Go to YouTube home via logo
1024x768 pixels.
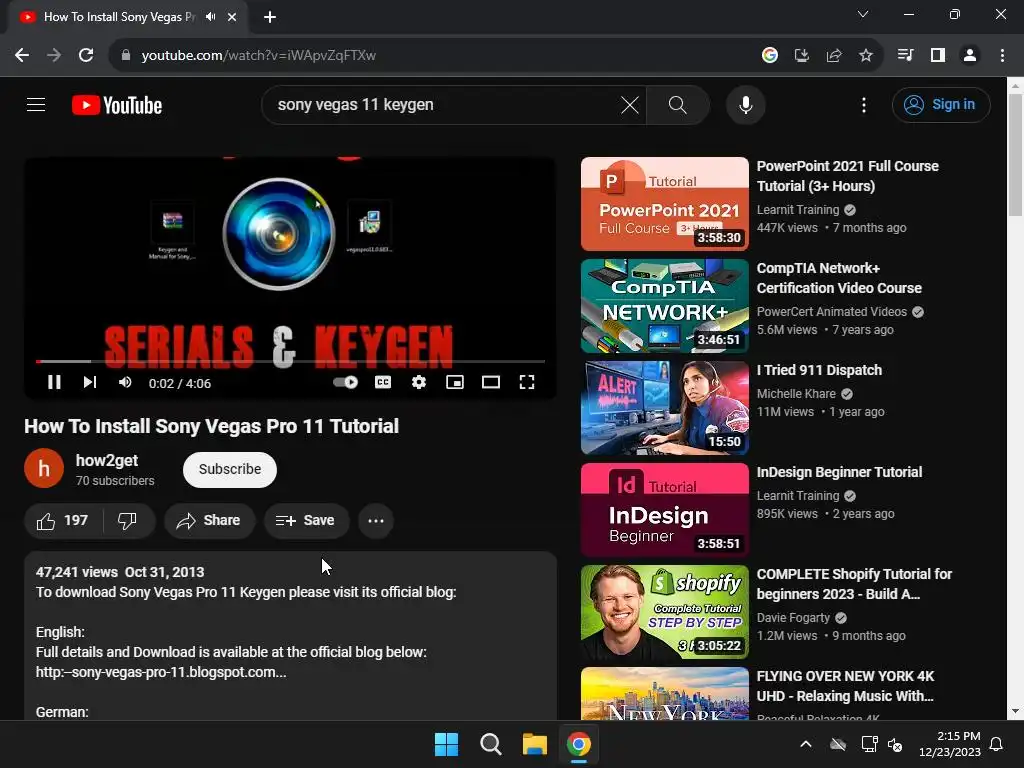117,105
